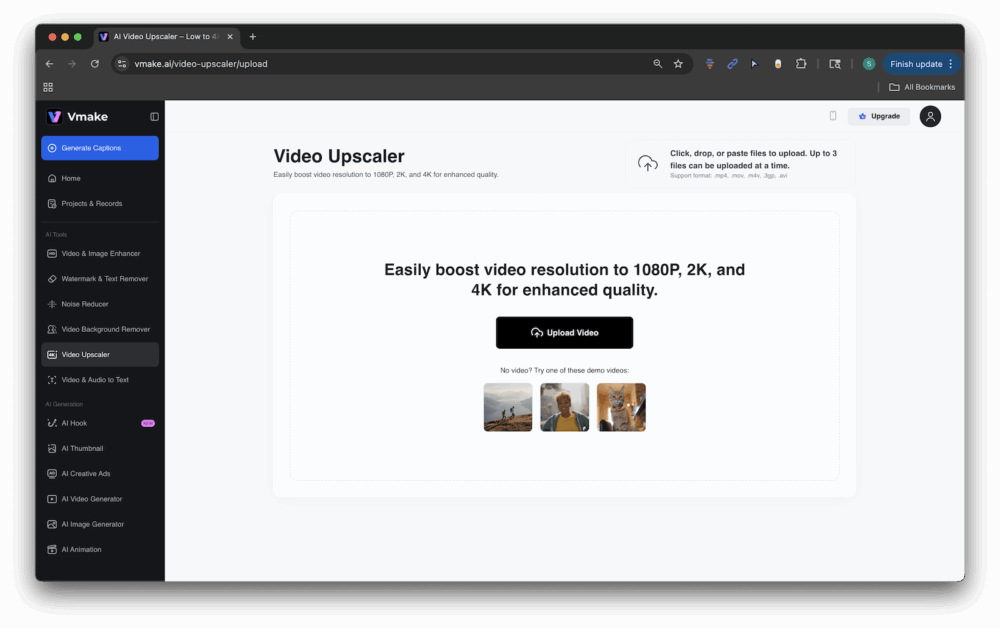Viewport: 1000px width, 628px height.
Task: Click the Upgrade button
Action: [x=879, y=116]
